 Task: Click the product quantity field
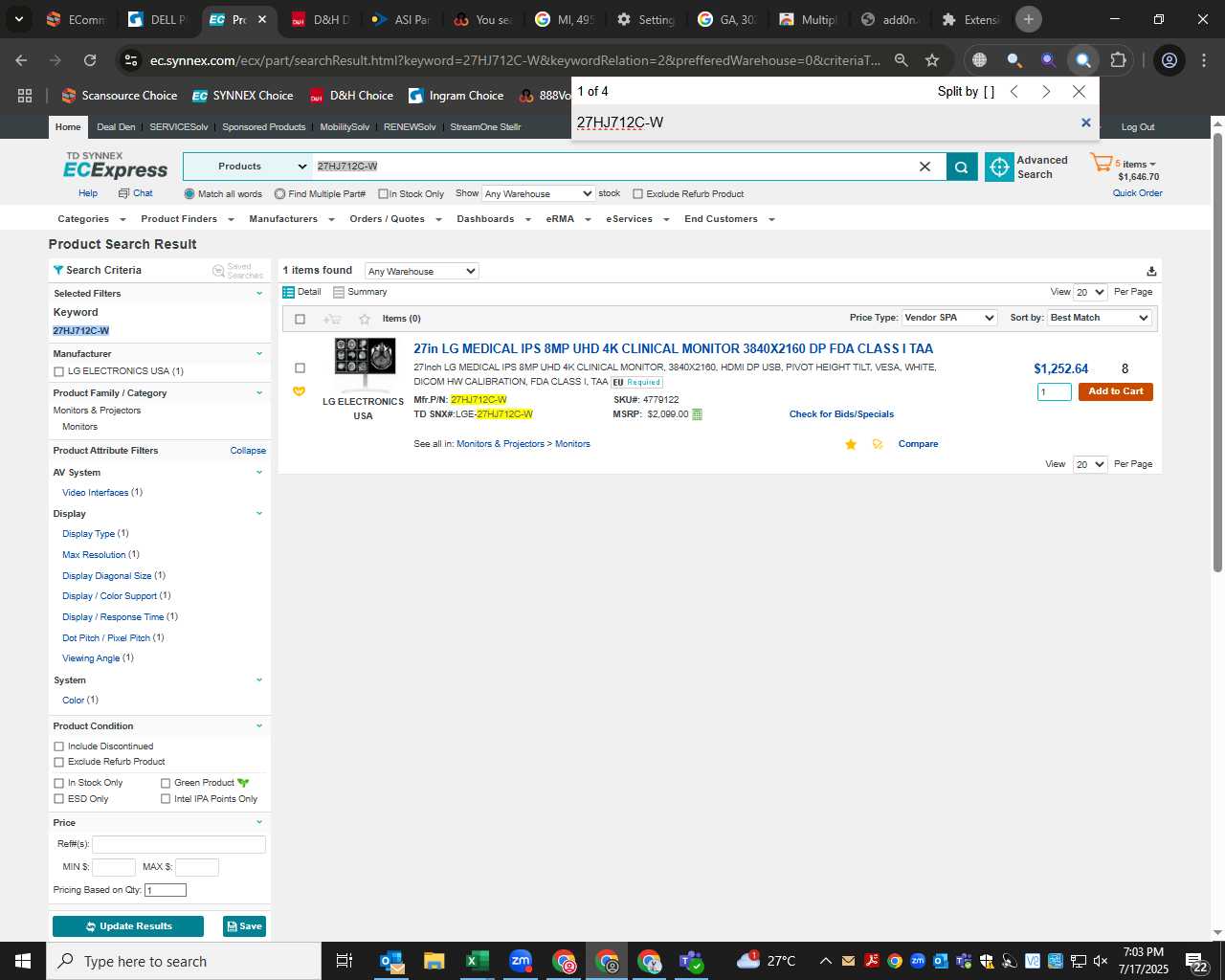tap(1055, 391)
